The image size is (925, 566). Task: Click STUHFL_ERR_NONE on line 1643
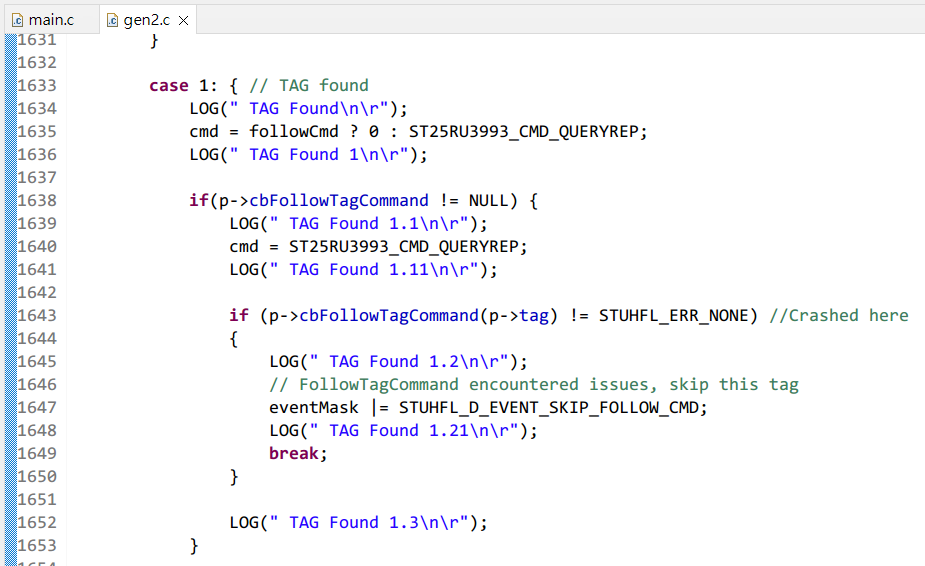pyautogui.click(x=674, y=316)
